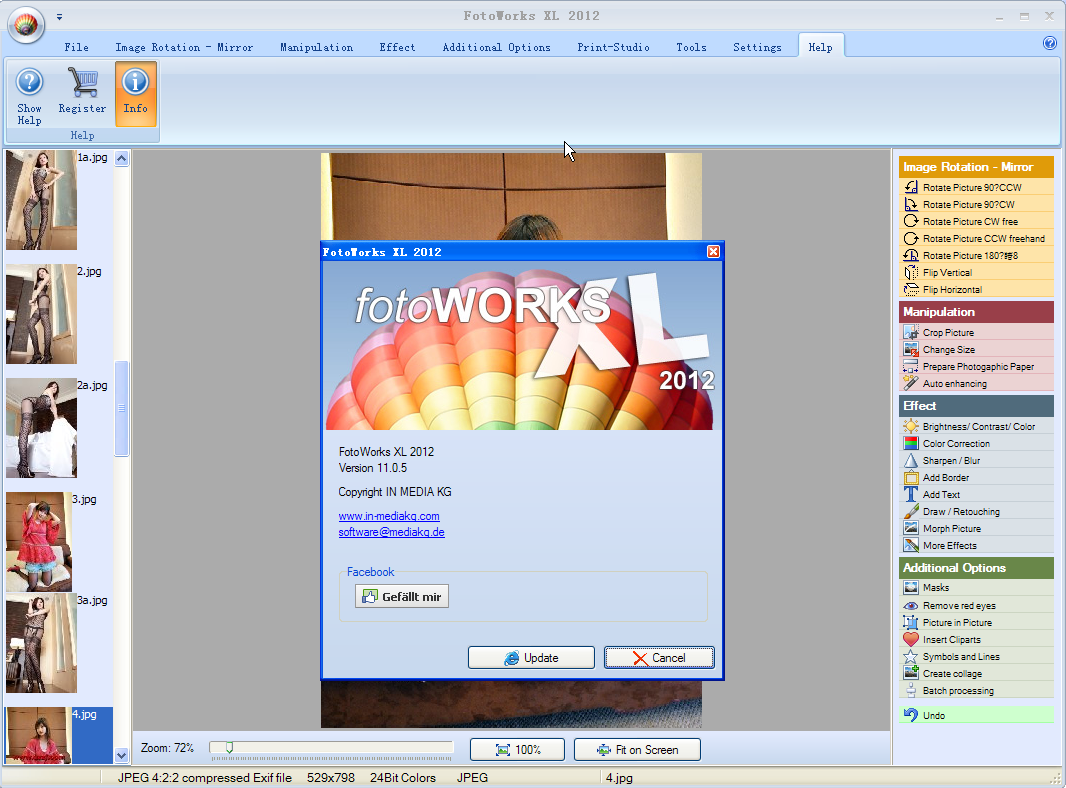
Task: Click thumbnail list scroll down arrow
Action: [122, 755]
